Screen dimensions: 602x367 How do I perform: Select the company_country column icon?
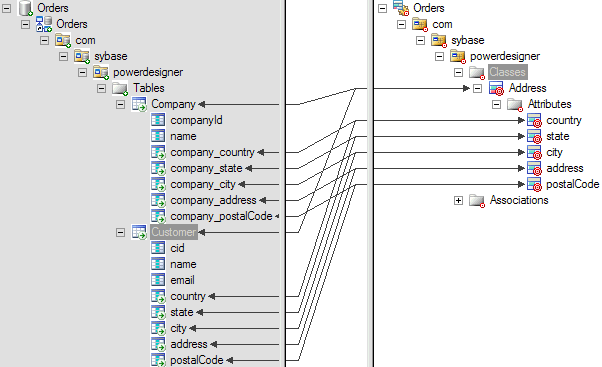pyautogui.click(x=158, y=152)
